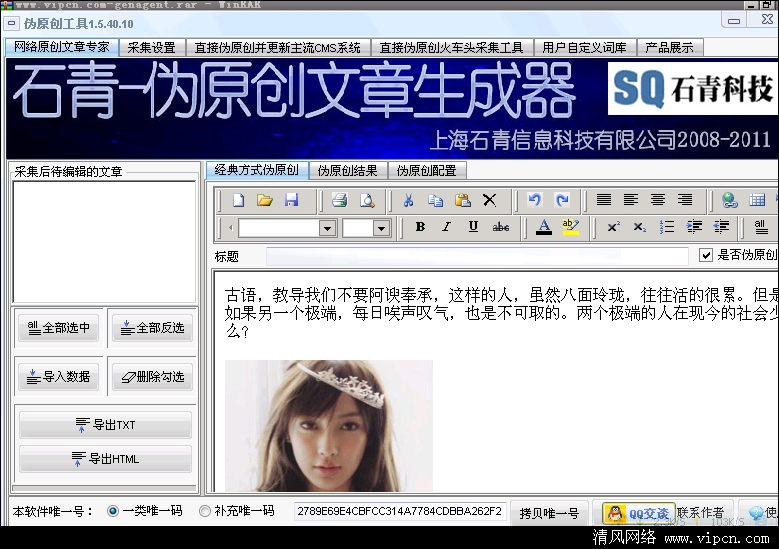The height and width of the screenshot is (549, 779).
Task: Click select all icon in editor toolbar
Action: [x=760, y=227]
